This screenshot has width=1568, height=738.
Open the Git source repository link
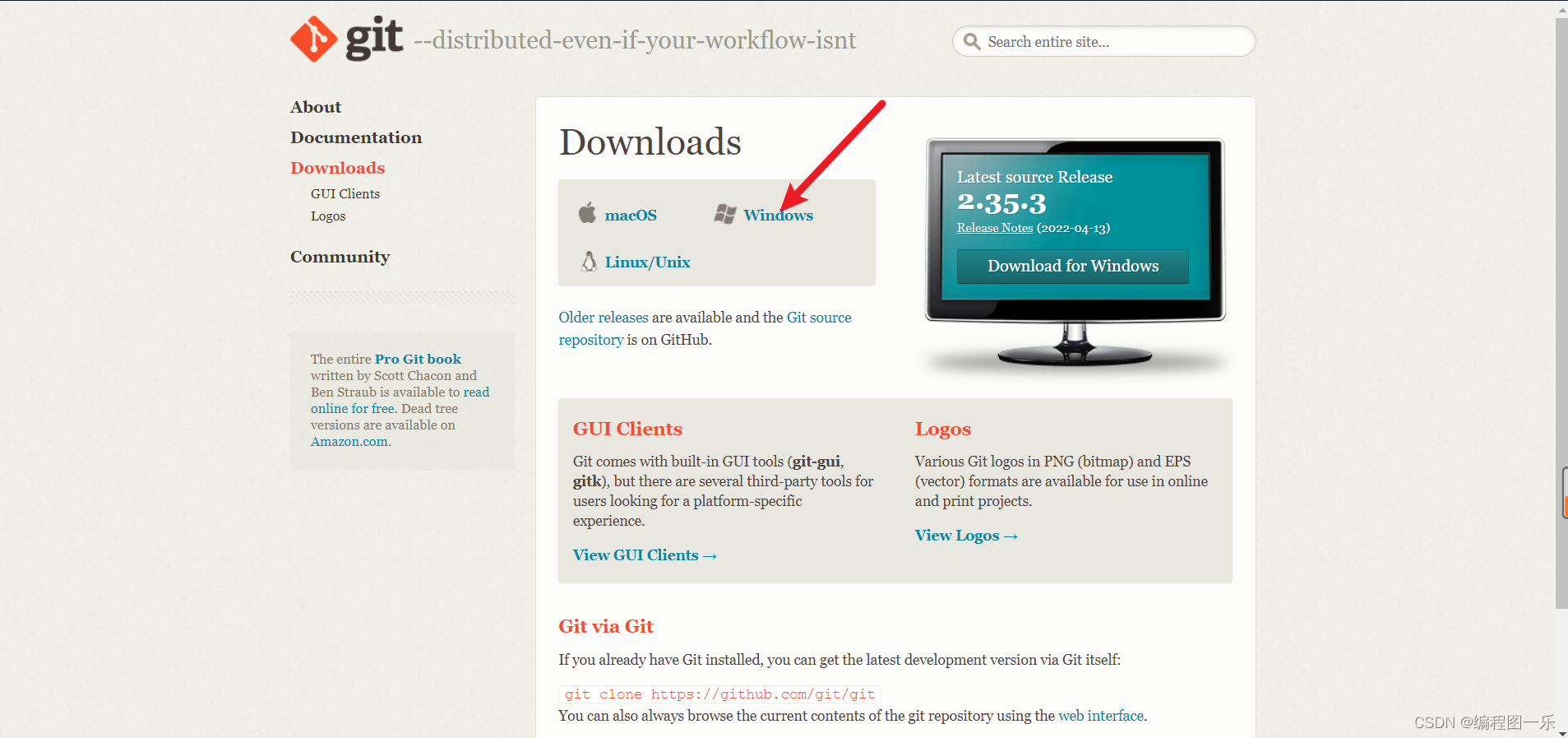(819, 318)
